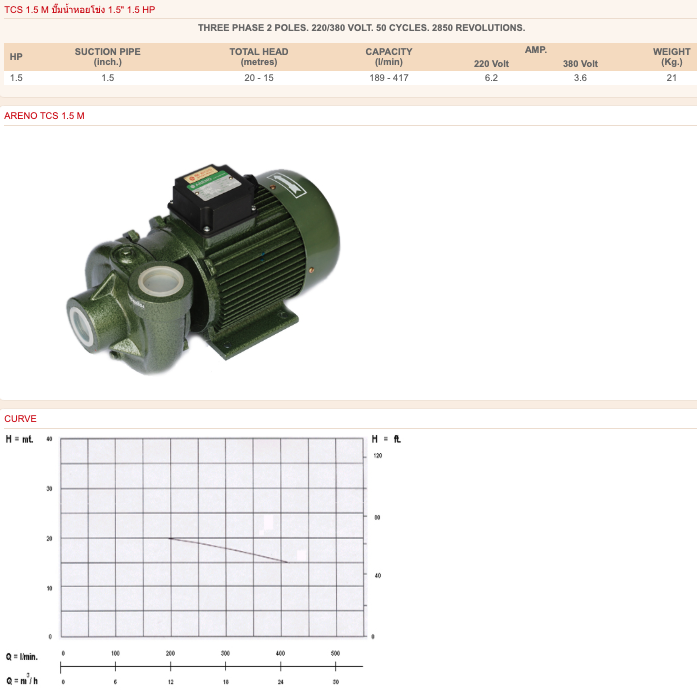Select the three phase specification heading
The image size is (697, 693).
(x=361, y=28)
